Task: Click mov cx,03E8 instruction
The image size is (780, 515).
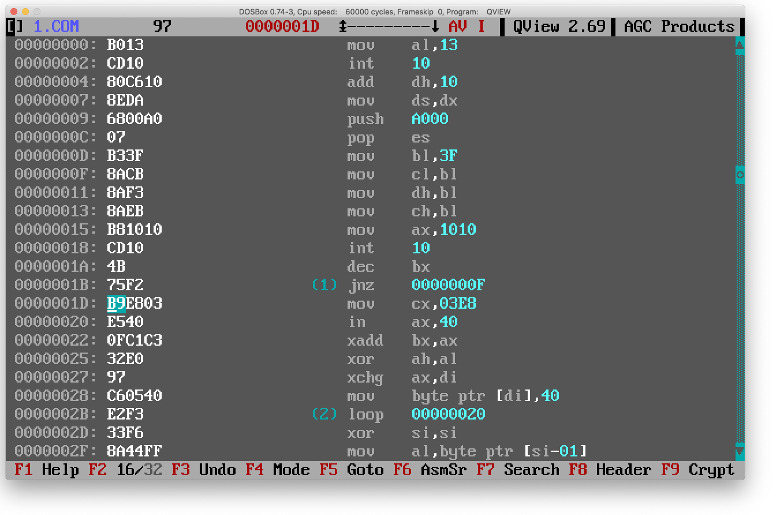Action: [411, 304]
